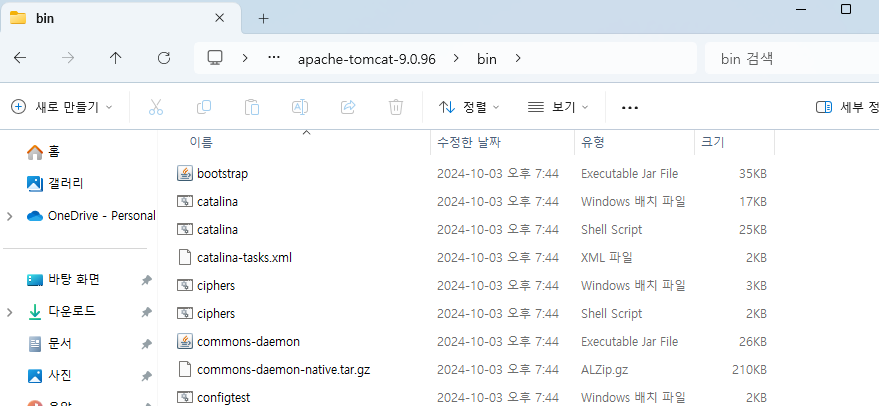Click the Rename icon in toolbar
The image size is (879, 406).
[300, 107]
